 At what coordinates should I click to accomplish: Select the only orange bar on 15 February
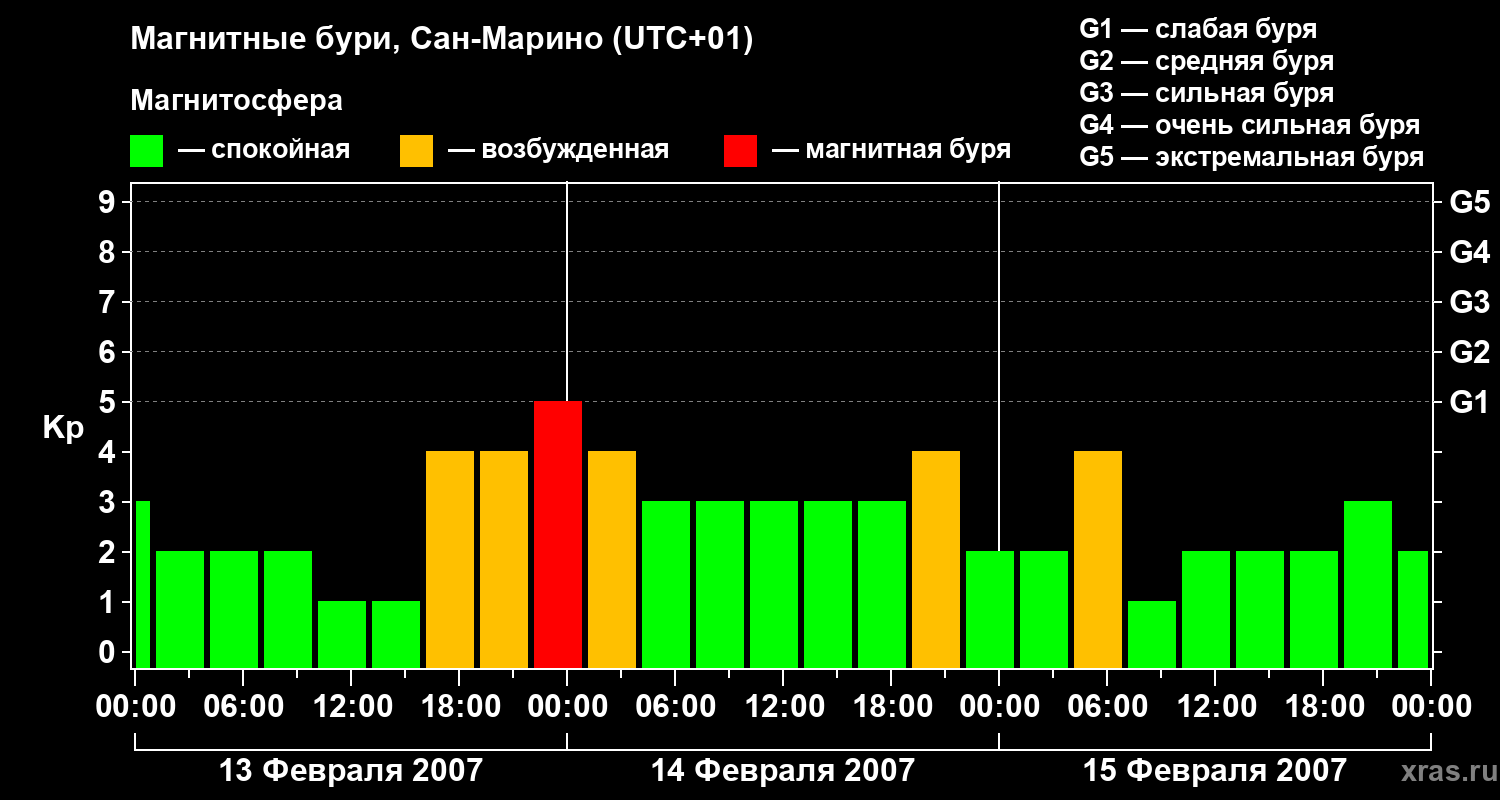[x=1098, y=559]
